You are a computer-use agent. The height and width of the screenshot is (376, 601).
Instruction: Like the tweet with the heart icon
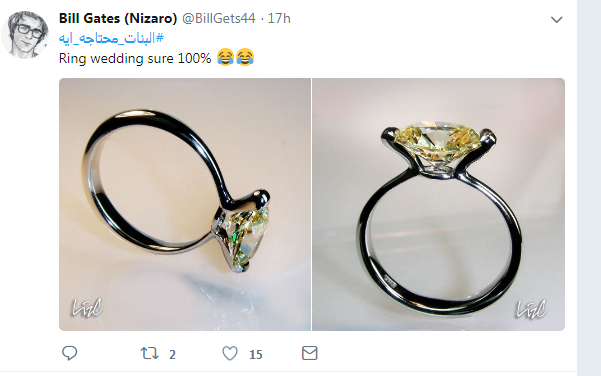coord(230,353)
